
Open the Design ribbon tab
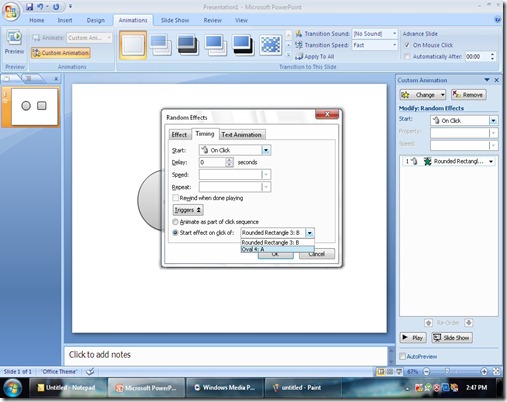[96, 20]
